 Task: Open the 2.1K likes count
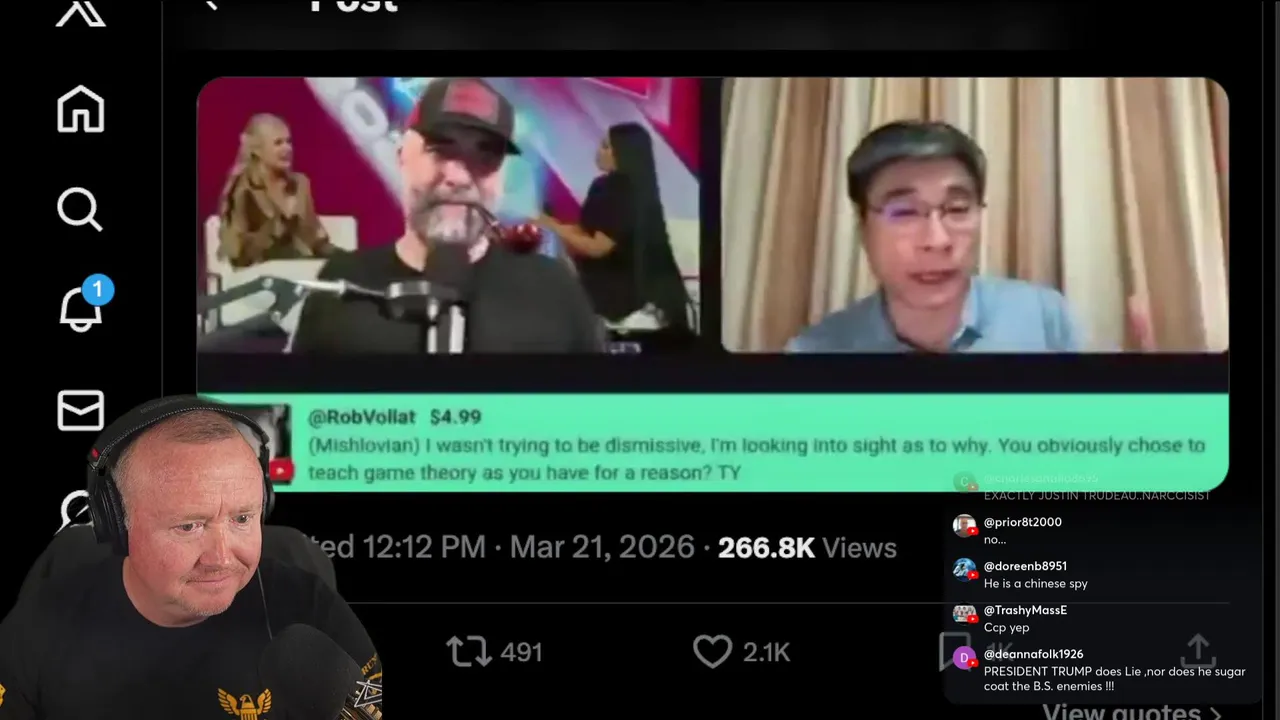point(767,652)
